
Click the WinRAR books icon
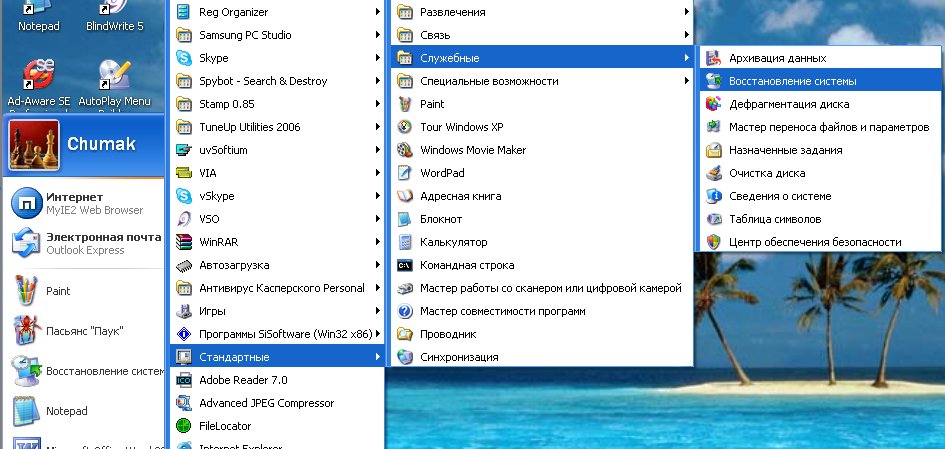pyautogui.click(x=184, y=242)
